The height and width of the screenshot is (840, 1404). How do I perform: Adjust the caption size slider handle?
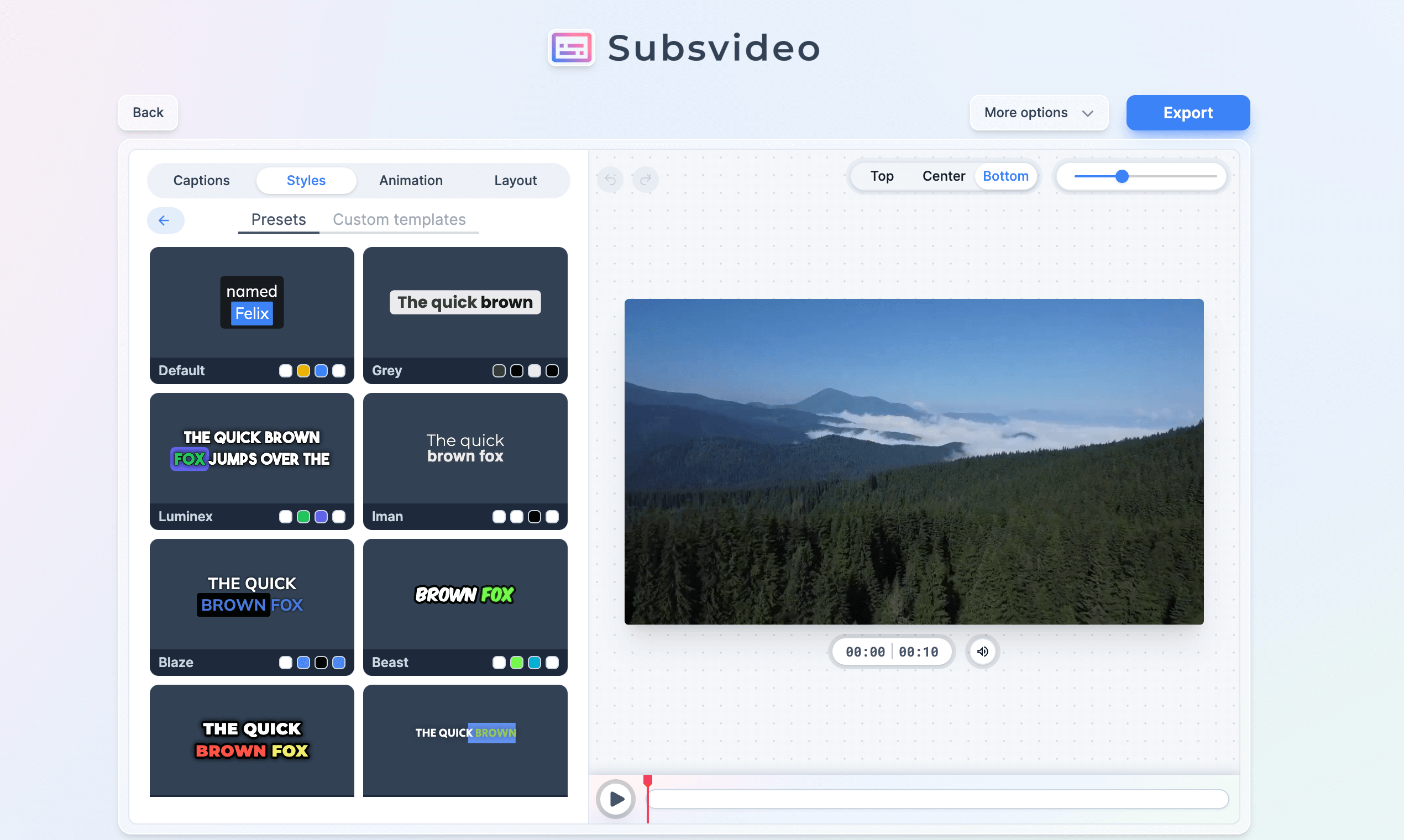(1122, 177)
